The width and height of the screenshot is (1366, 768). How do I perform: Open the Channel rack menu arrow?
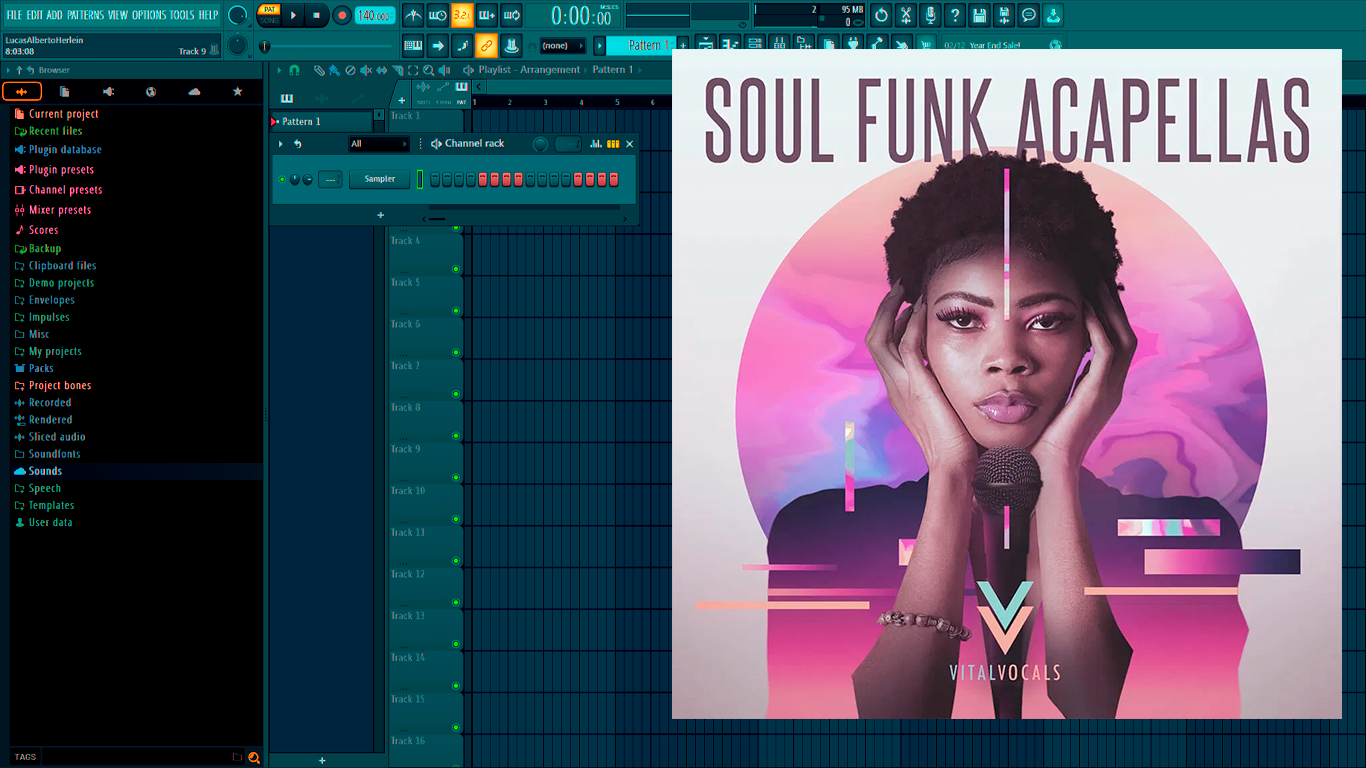pos(281,144)
